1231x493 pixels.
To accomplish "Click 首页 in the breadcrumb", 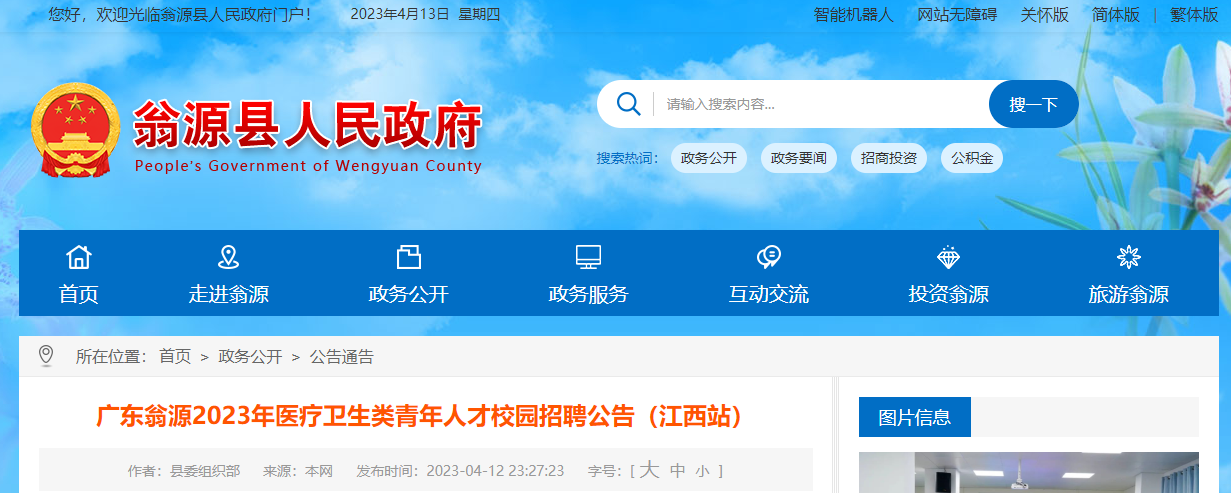I will point(175,356).
